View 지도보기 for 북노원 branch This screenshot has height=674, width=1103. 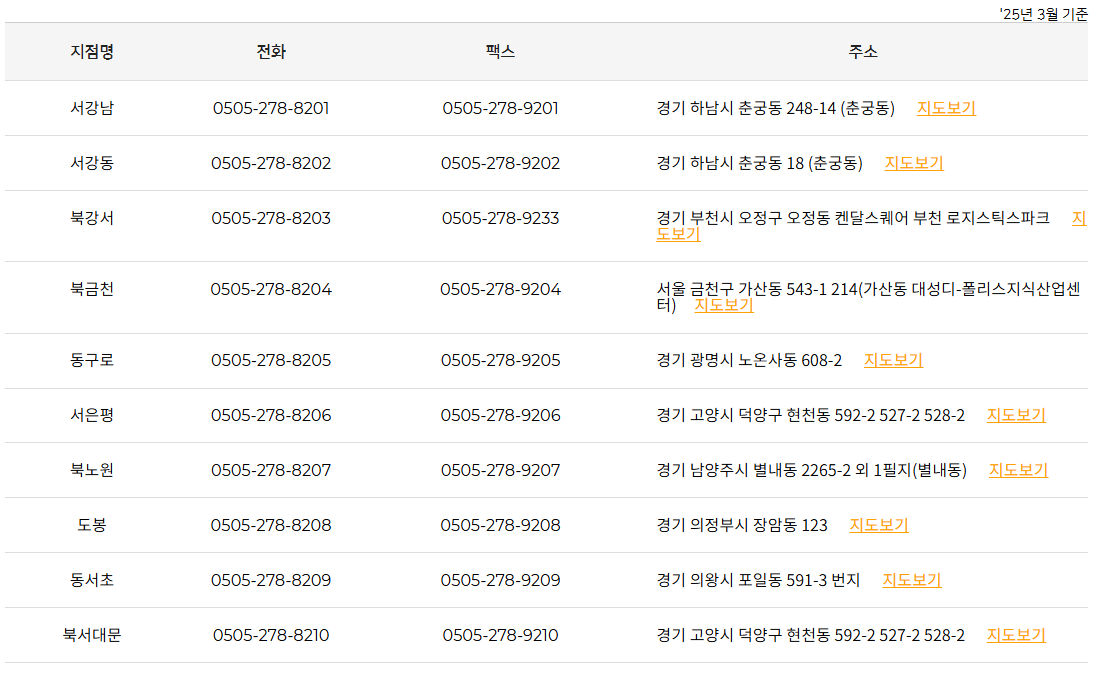1017,470
